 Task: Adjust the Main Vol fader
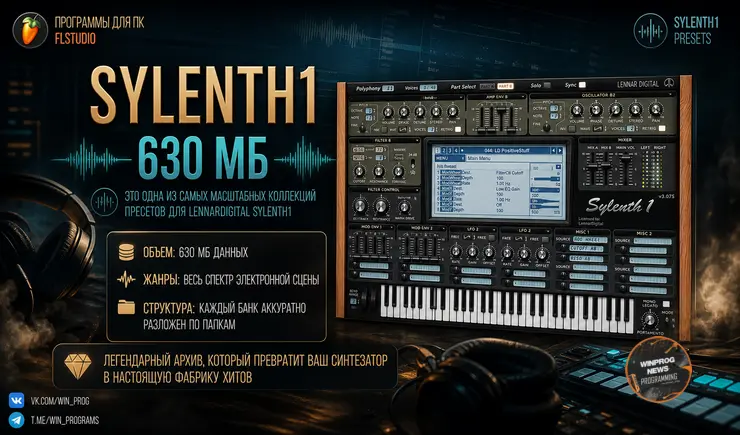626,157
